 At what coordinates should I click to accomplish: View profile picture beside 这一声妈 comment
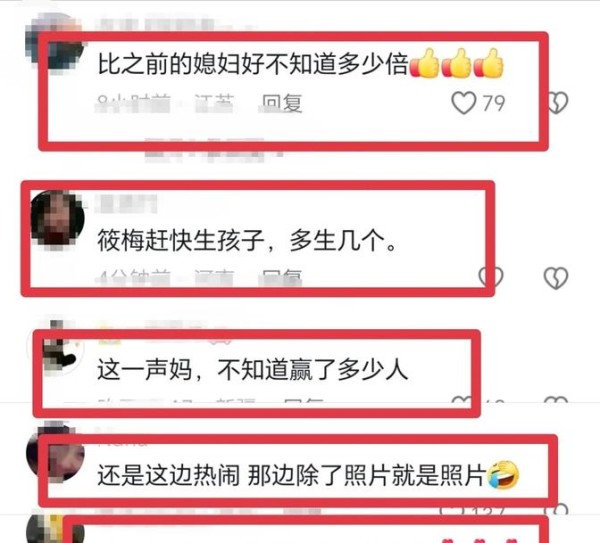(56, 349)
